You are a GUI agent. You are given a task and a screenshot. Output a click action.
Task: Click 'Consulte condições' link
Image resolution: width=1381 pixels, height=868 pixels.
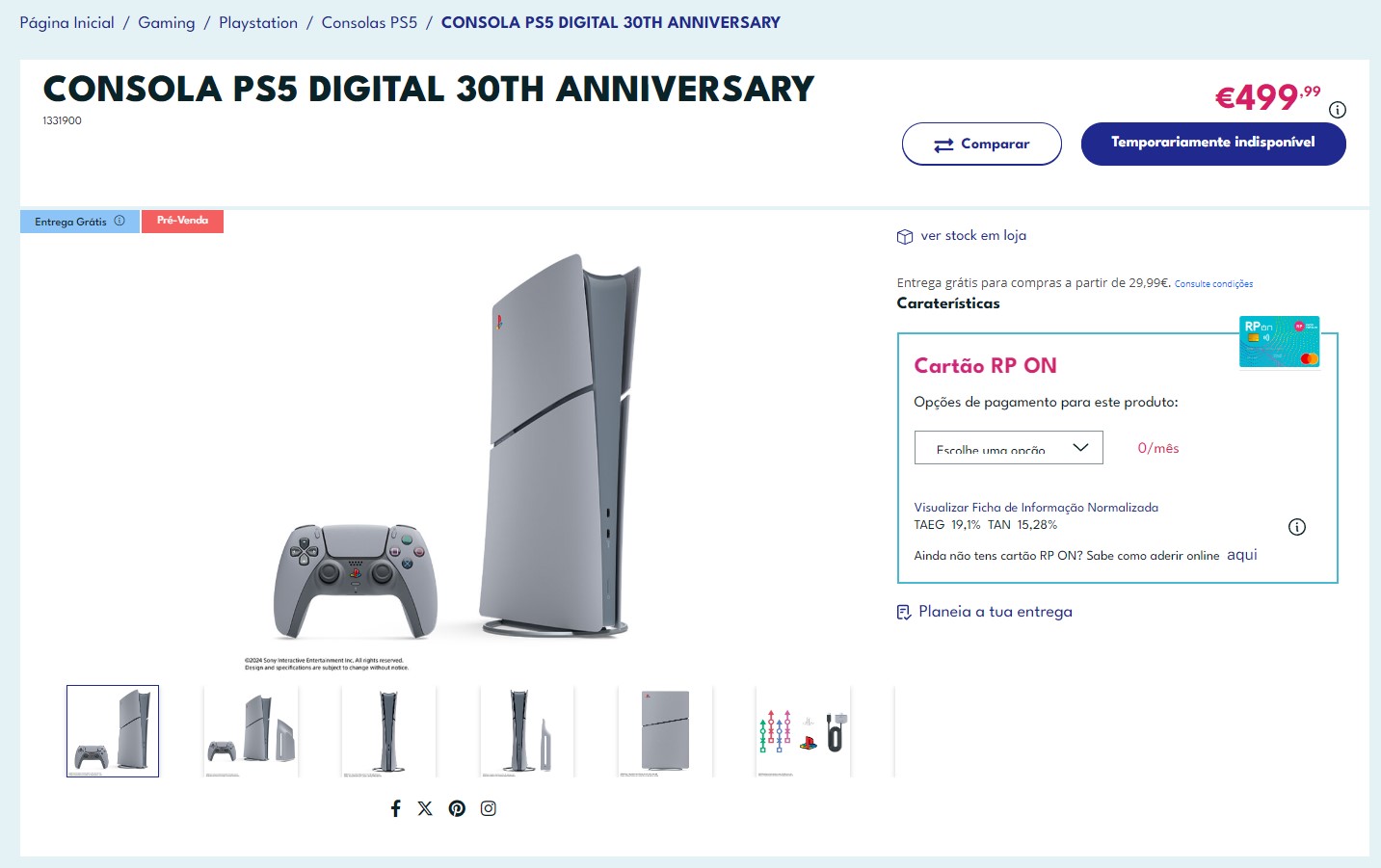(1213, 284)
